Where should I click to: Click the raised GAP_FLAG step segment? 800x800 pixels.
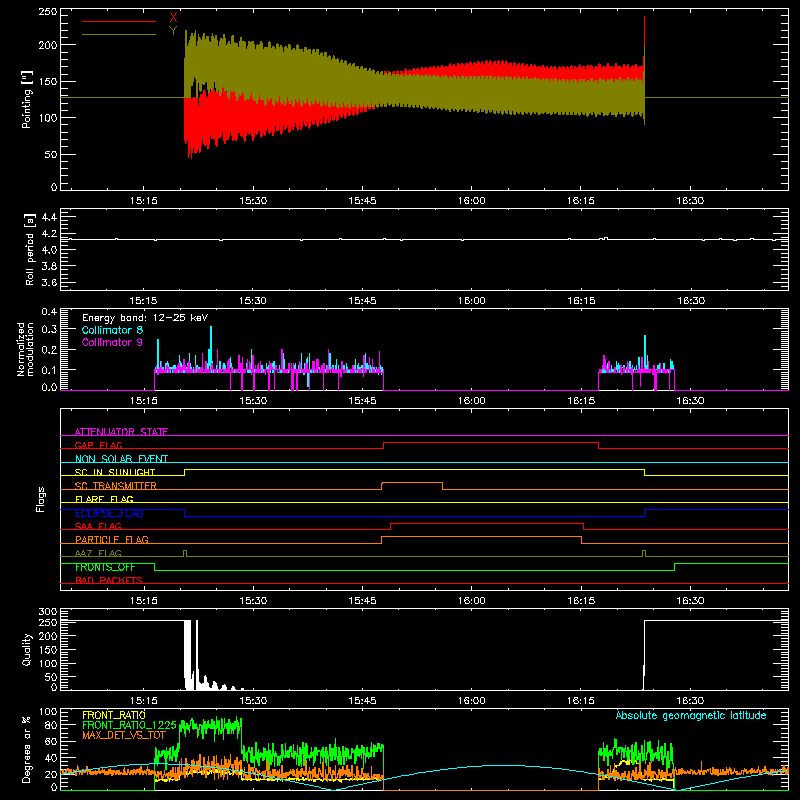pos(491,442)
